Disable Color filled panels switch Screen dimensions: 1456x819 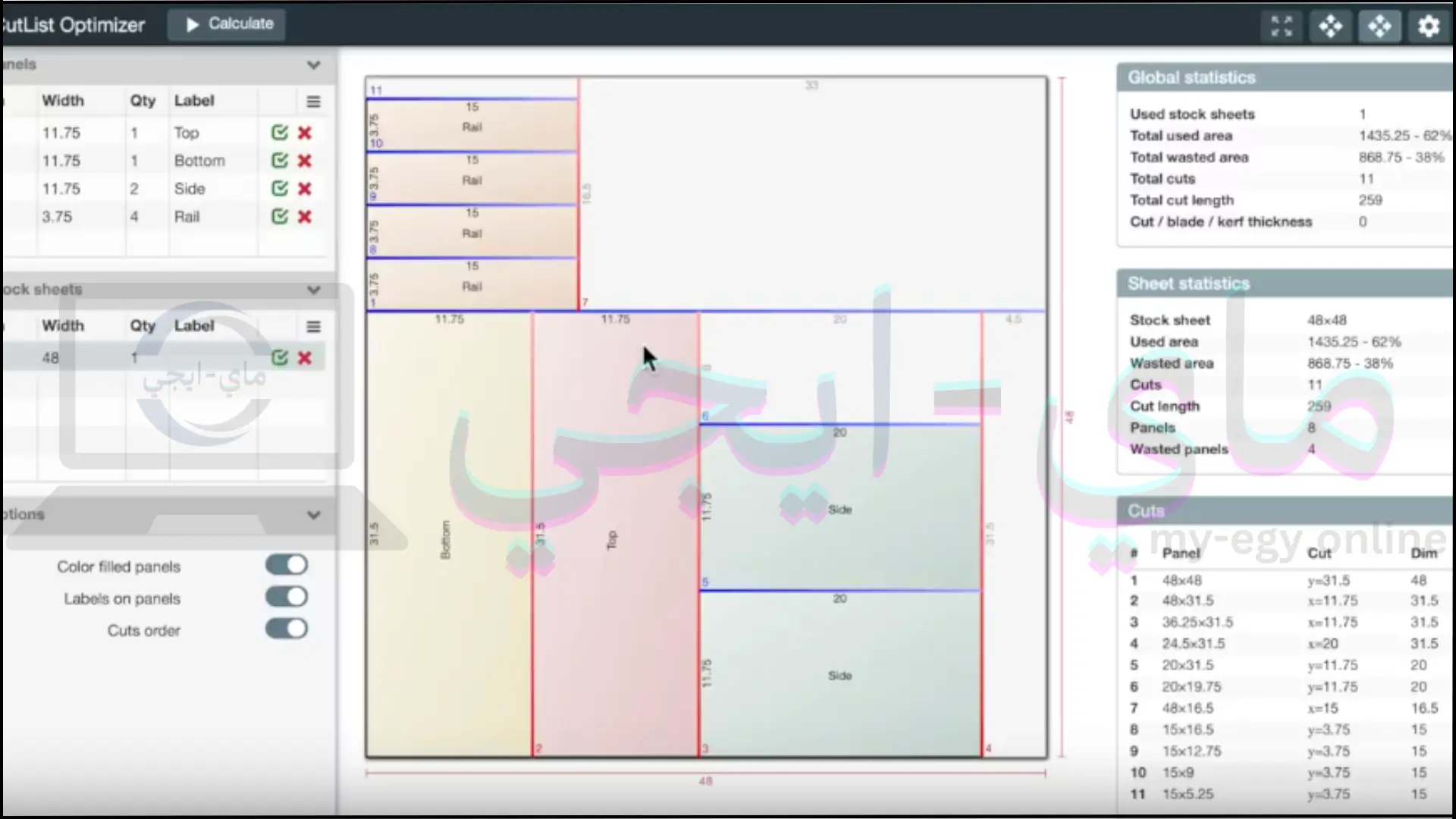click(x=287, y=565)
